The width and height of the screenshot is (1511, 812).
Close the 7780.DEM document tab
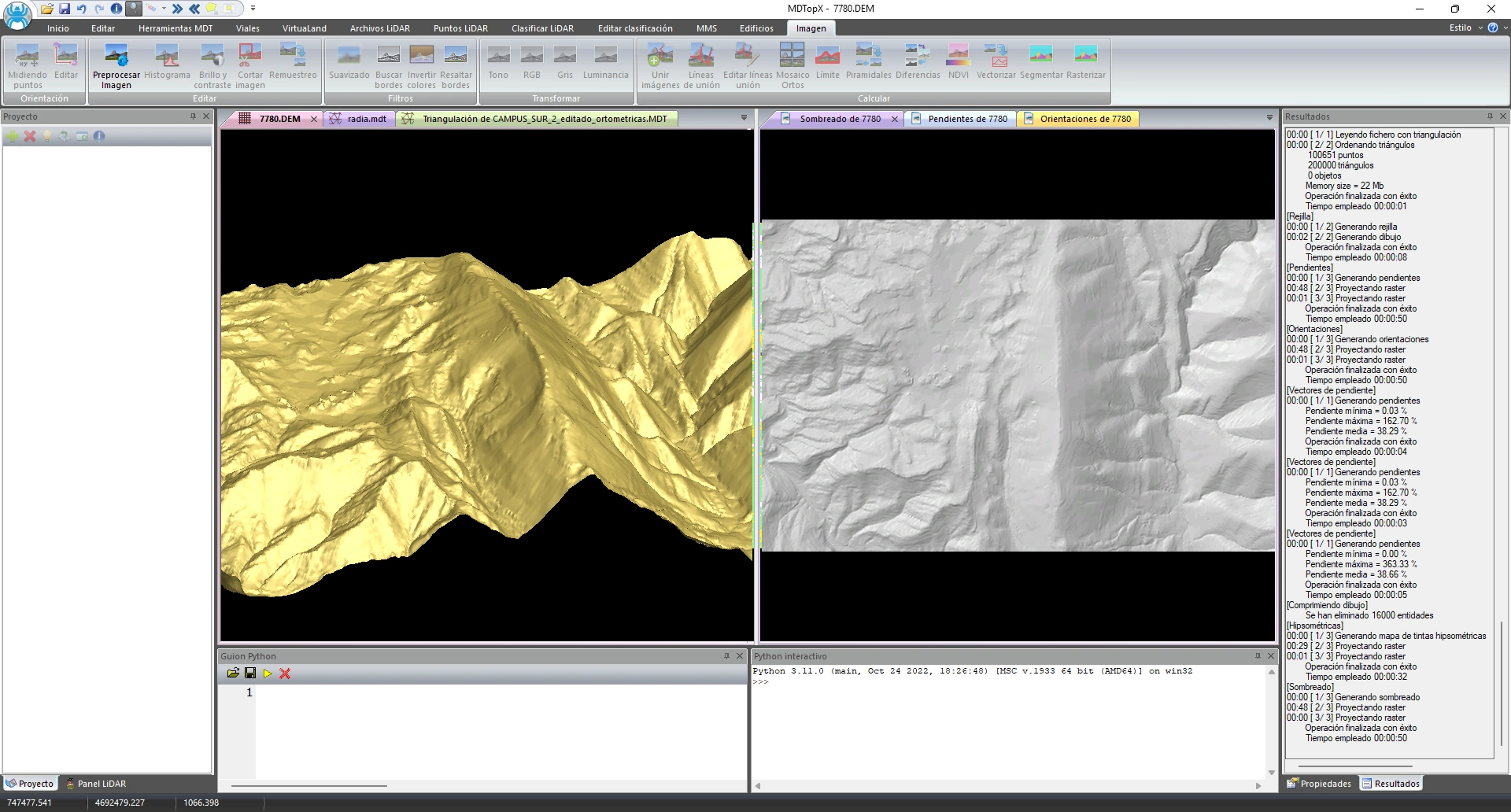pyautogui.click(x=313, y=119)
